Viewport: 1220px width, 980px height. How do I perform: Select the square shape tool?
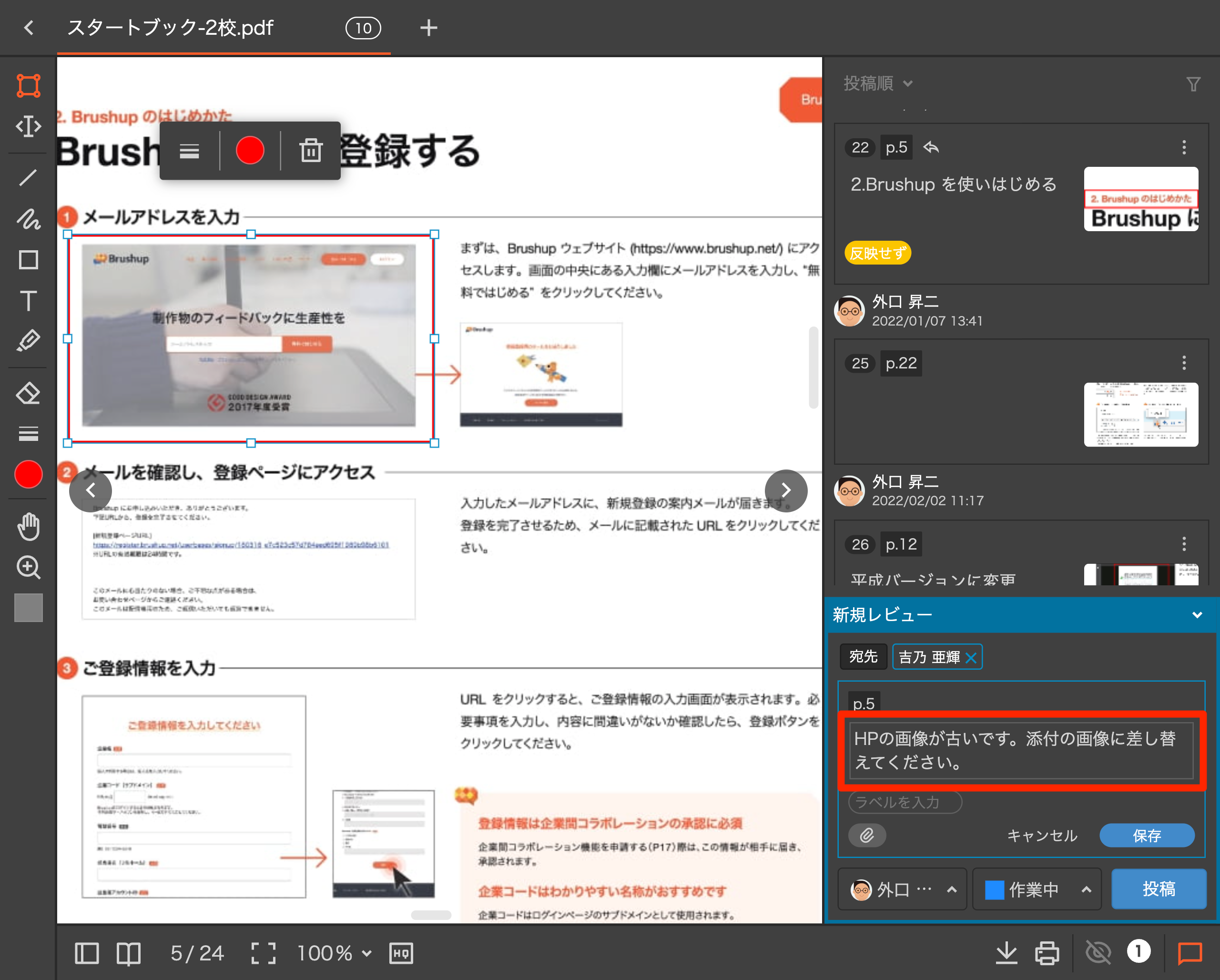28,260
